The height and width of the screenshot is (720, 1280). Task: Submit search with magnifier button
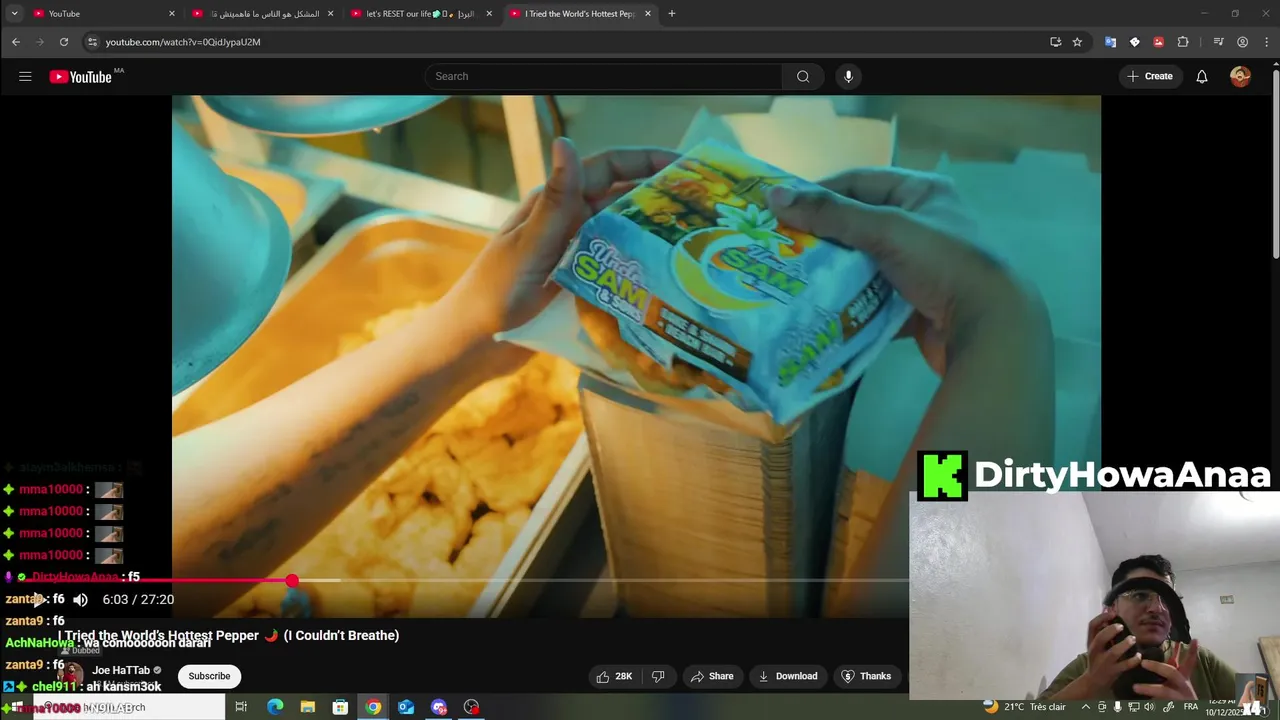(x=803, y=76)
